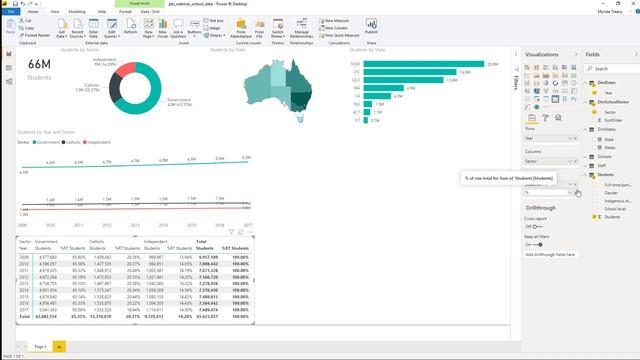Screen dimensions: 640x360
Task: Switch to the View ribbon tab
Action: [x=55, y=12]
